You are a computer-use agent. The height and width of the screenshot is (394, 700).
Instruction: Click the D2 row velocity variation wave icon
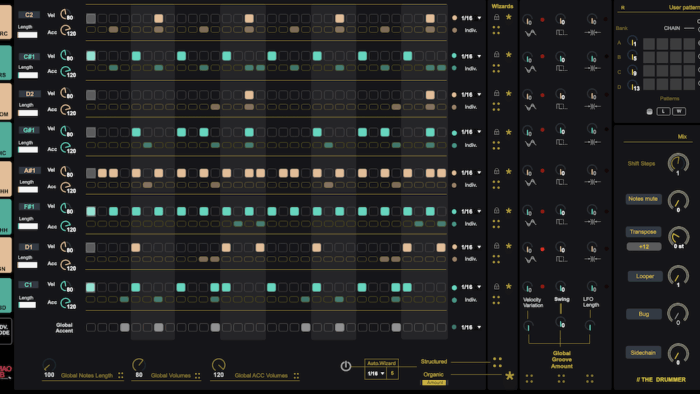(530, 107)
